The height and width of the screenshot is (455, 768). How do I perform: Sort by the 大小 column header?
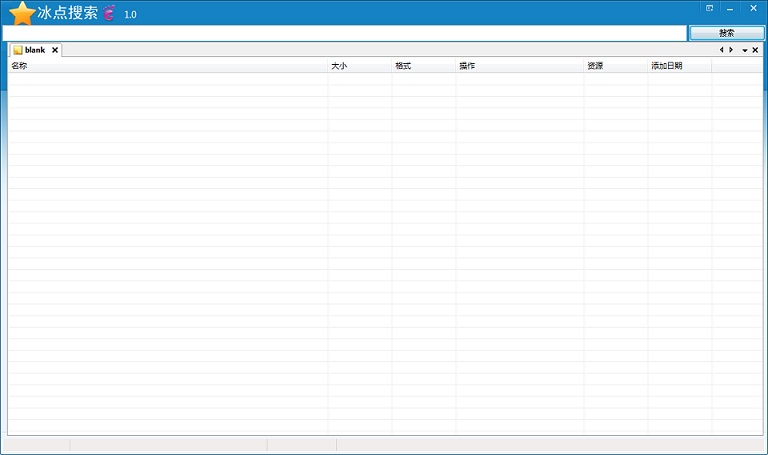click(360, 66)
